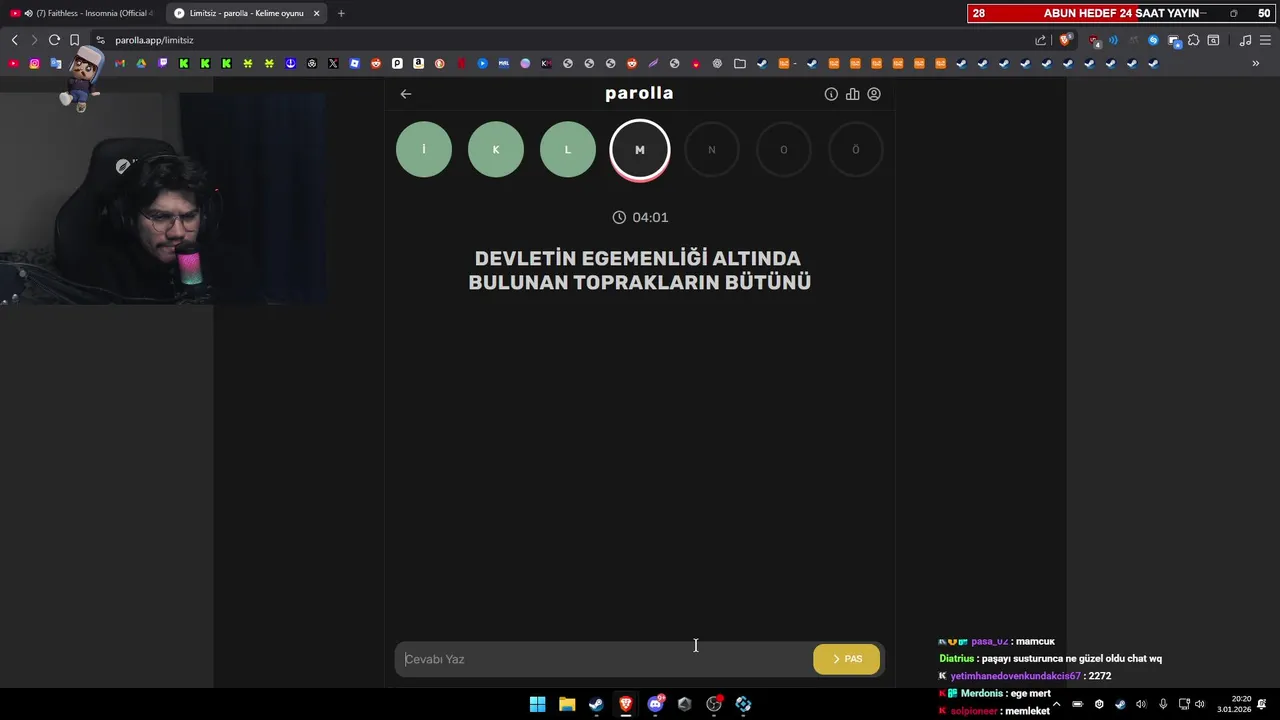Open the music note media control icon

pyautogui.click(x=1245, y=40)
